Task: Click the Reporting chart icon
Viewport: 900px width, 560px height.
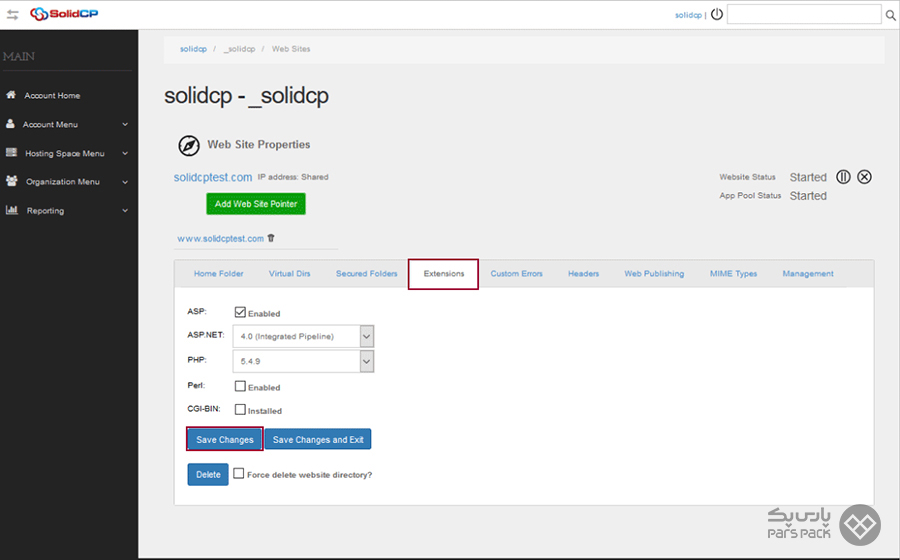Action: tap(11, 210)
